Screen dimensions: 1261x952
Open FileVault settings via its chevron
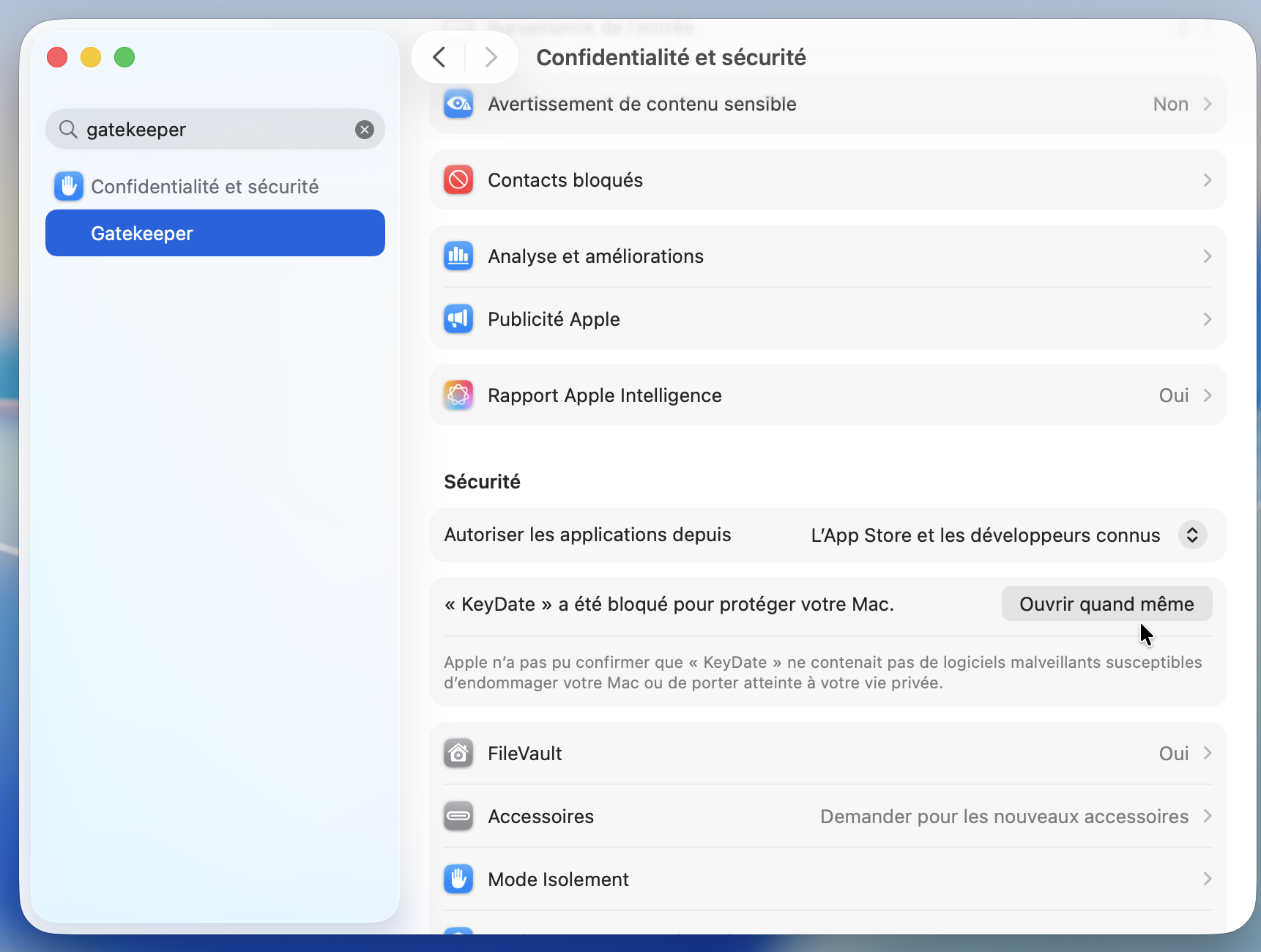[x=1208, y=754]
